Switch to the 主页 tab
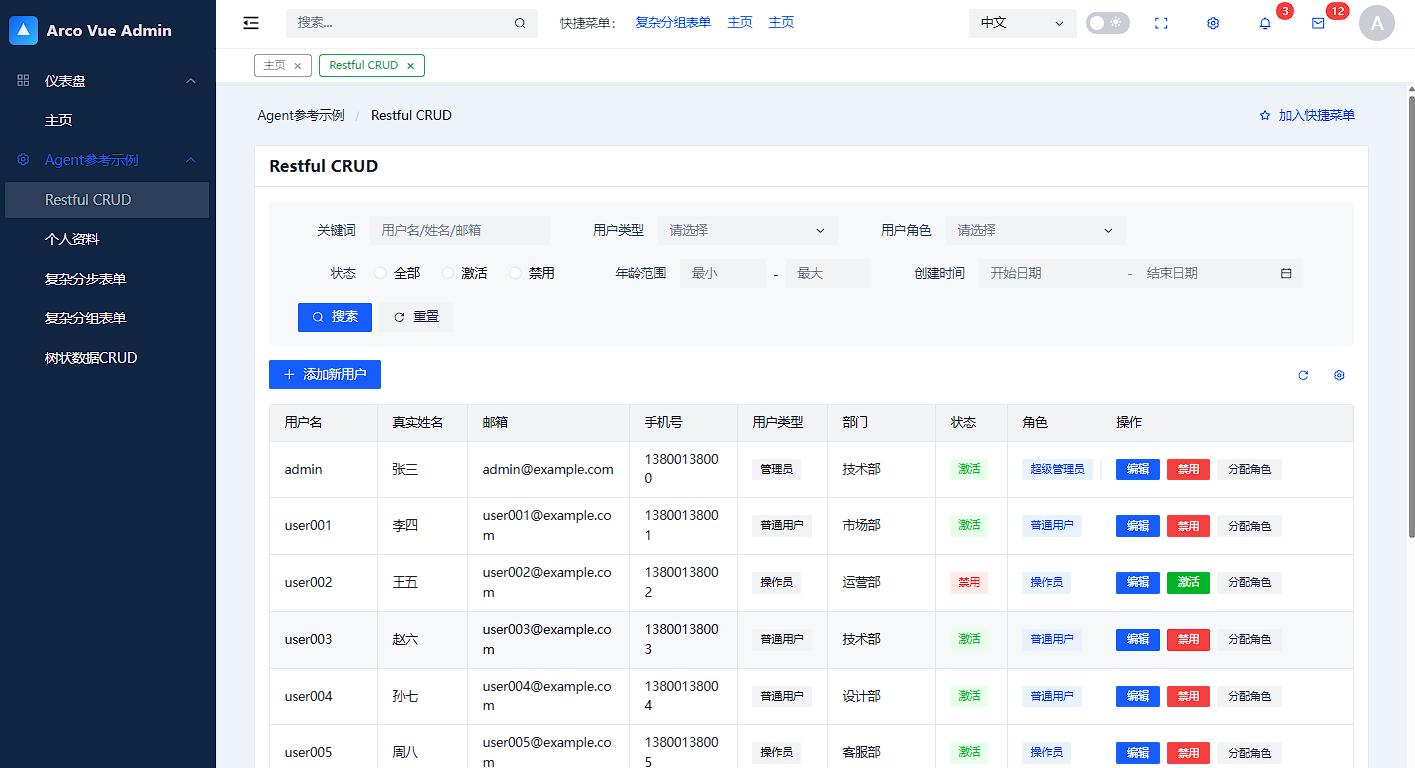1415x768 pixels. (x=275, y=64)
